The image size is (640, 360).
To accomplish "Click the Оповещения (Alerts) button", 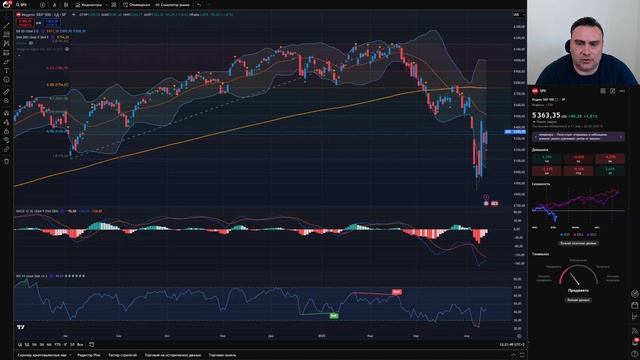I will click(137, 5).
